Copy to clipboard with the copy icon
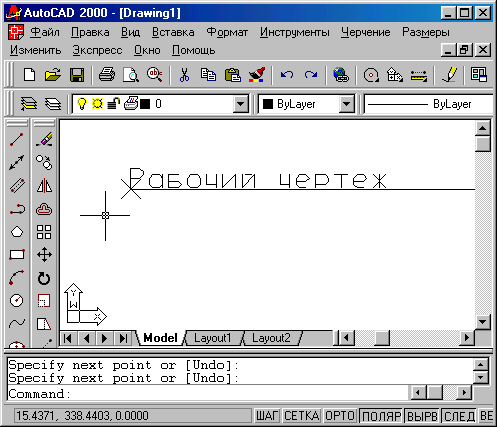497x427 pixels. pyautogui.click(x=208, y=75)
